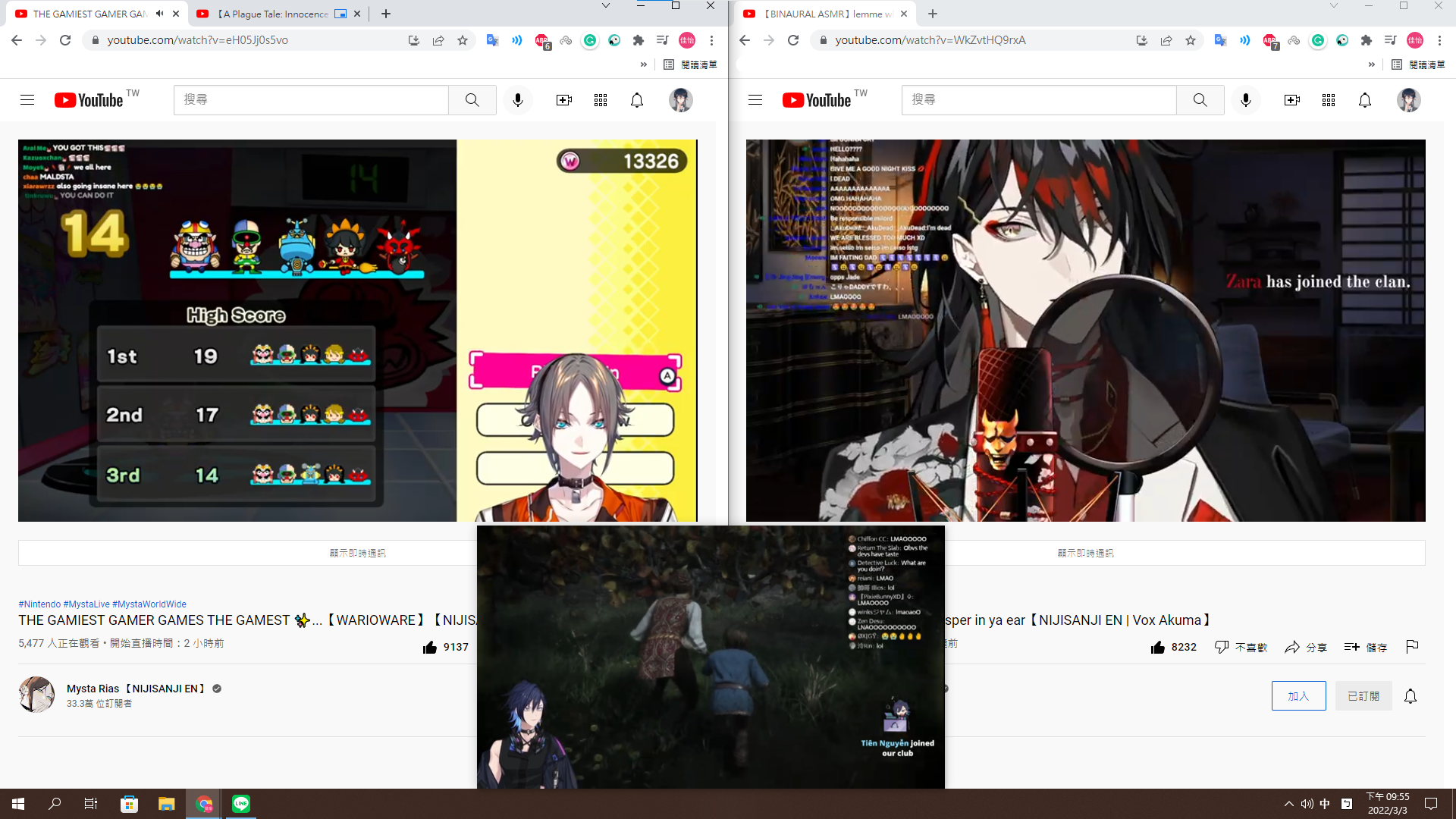Open Mysta Rias channel name link
Image resolution: width=1456 pixels, height=819 pixels.
tap(136, 689)
